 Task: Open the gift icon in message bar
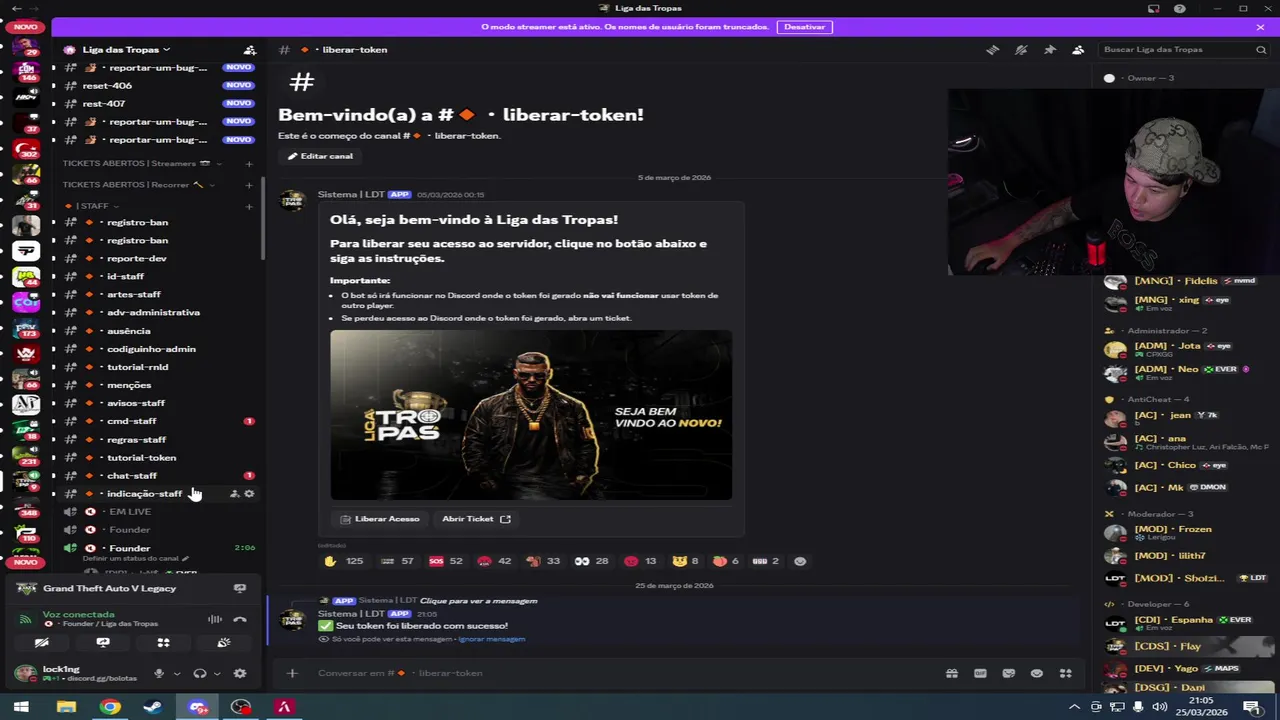[x=951, y=673]
